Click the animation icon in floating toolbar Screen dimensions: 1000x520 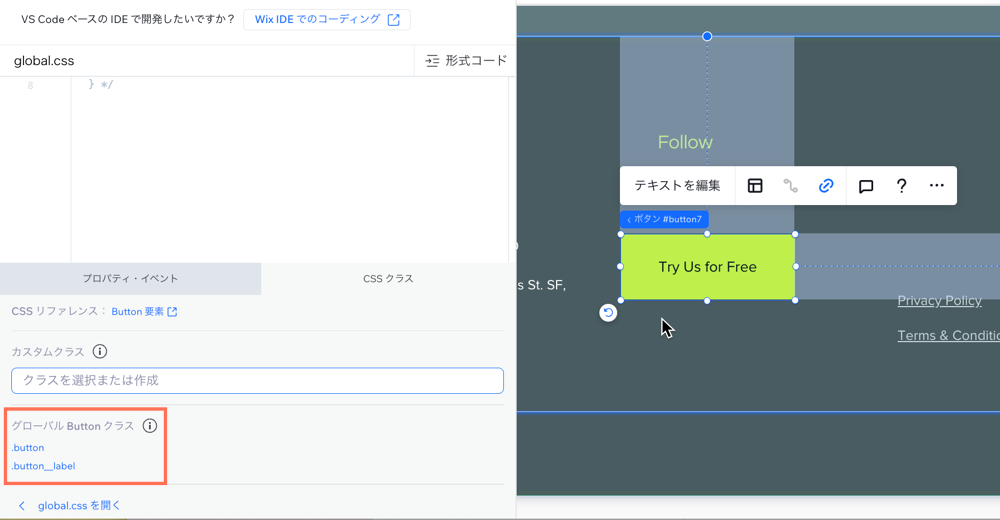(790, 186)
